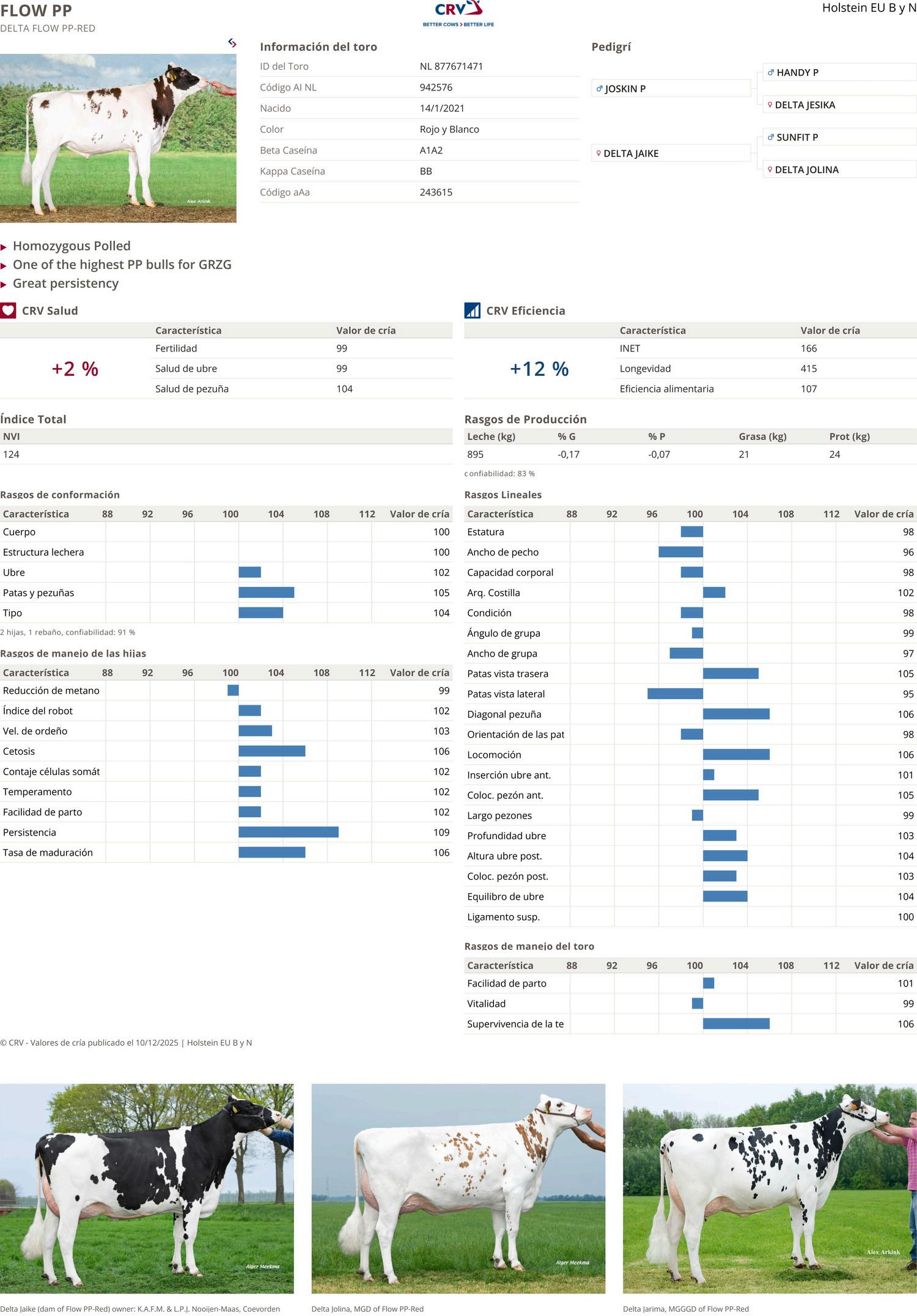Screen dimensions: 917x1316
Task: Open the Delta Jaike dam photo
Action: click(147, 1190)
